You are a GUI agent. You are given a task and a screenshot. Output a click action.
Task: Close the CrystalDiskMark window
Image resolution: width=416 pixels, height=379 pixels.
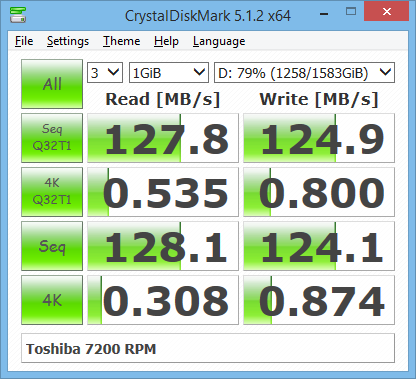click(386, 12)
